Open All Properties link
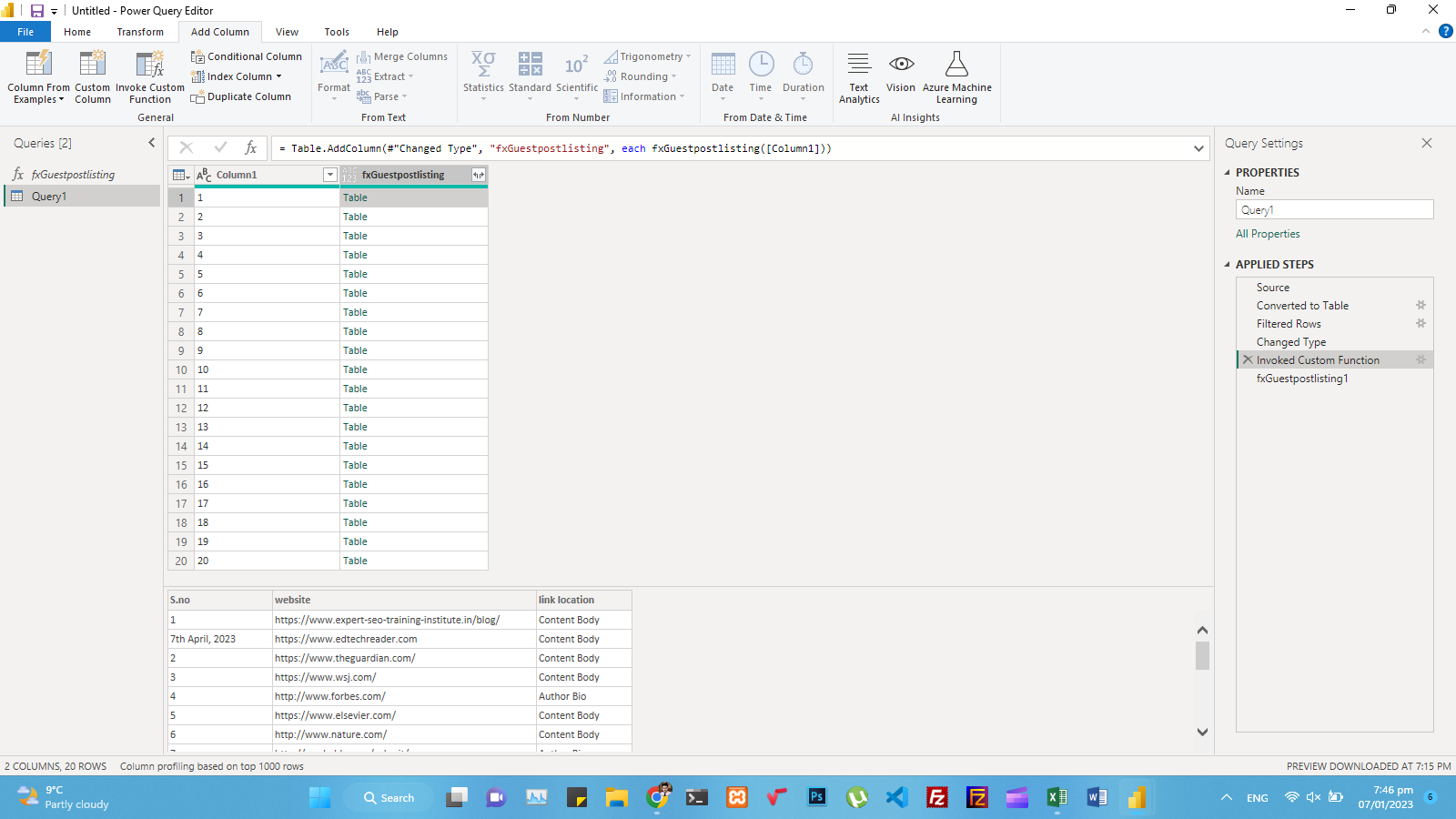The height and width of the screenshot is (819, 1456). coord(1268,234)
